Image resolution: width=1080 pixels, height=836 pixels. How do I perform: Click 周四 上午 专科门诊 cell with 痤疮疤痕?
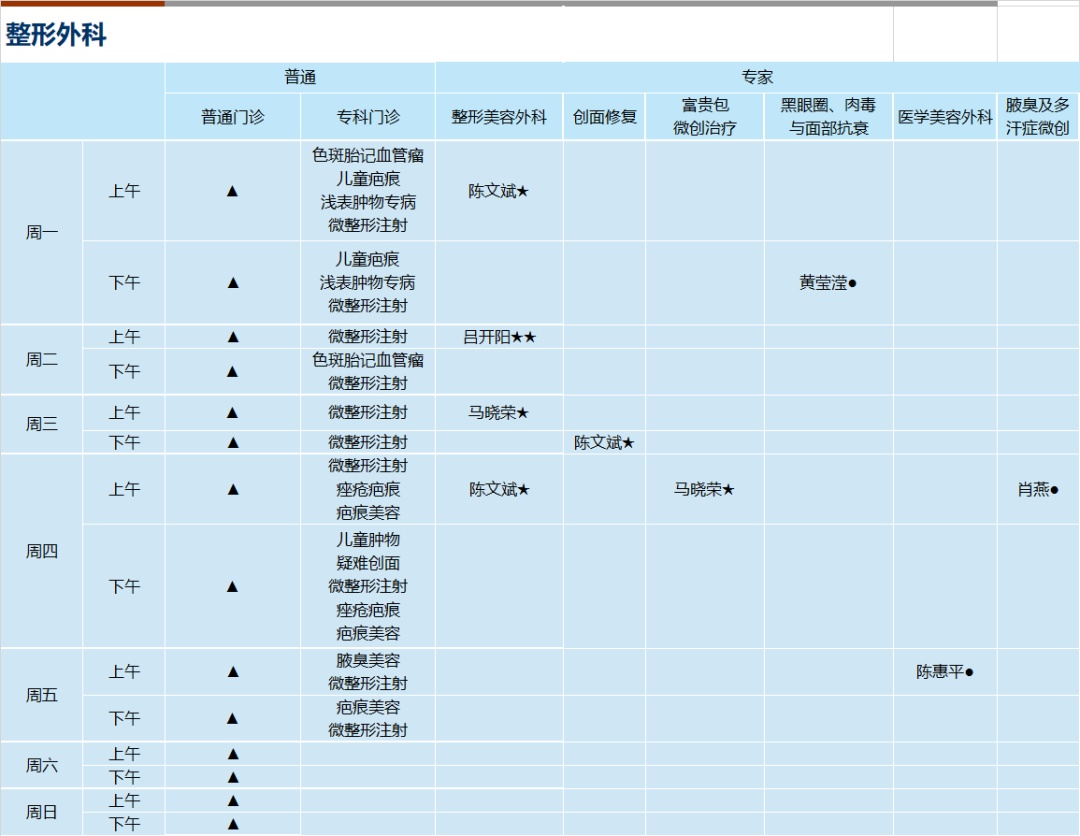pyautogui.click(x=368, y=489)
